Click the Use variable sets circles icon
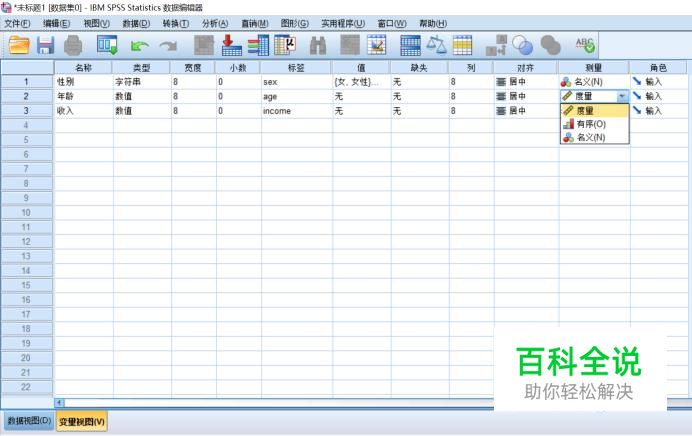The height and width of the screenshot is (436, 692). pyautogui.click(x=523, y=45)
